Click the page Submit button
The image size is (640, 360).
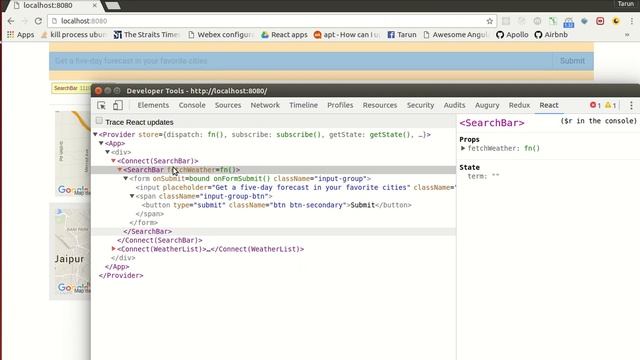(x=572, y=61)
